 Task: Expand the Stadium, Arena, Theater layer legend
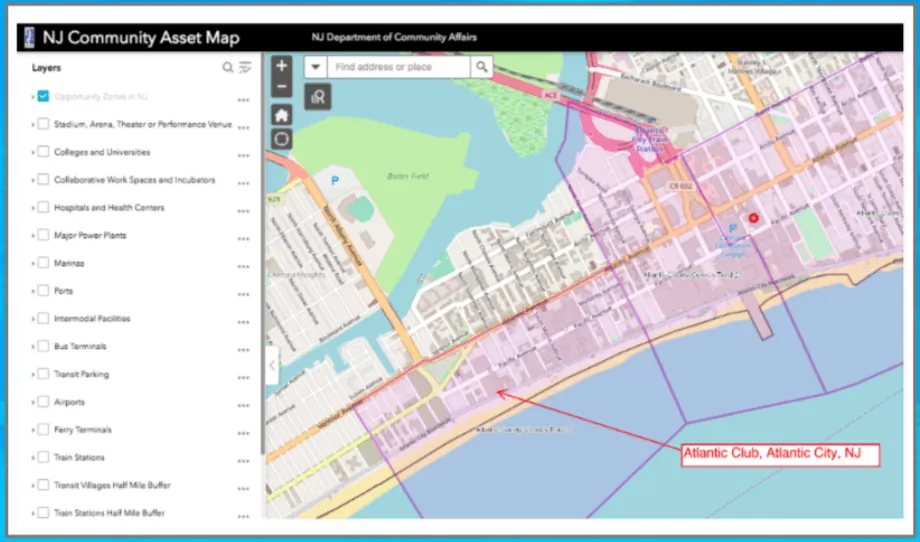(32, 124)
